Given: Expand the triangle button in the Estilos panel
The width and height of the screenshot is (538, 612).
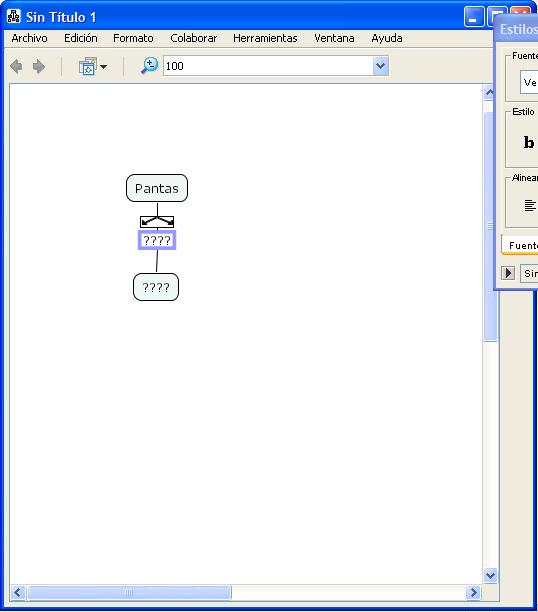Looking at the screenshot, I should [x=508, y=273].
